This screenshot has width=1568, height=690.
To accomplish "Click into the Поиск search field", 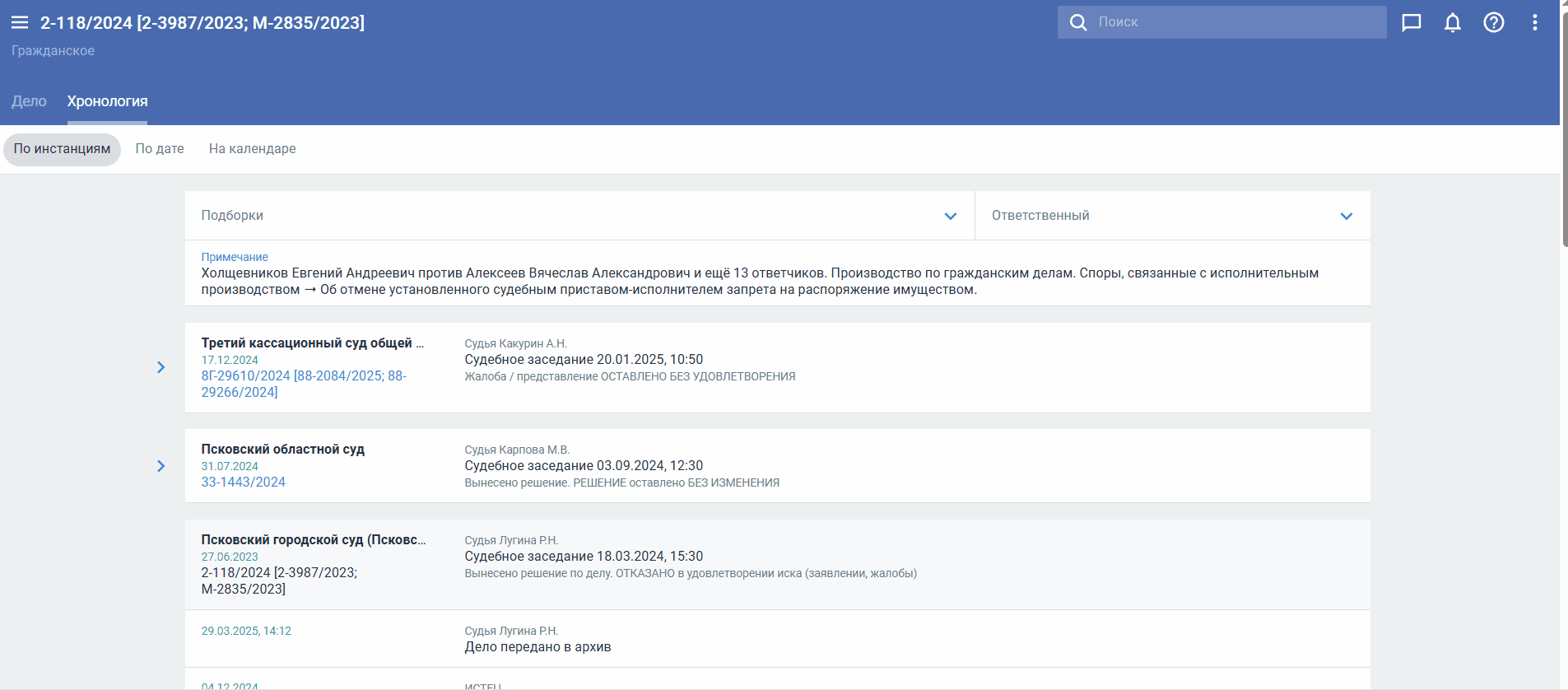I will coord(1235,22).
